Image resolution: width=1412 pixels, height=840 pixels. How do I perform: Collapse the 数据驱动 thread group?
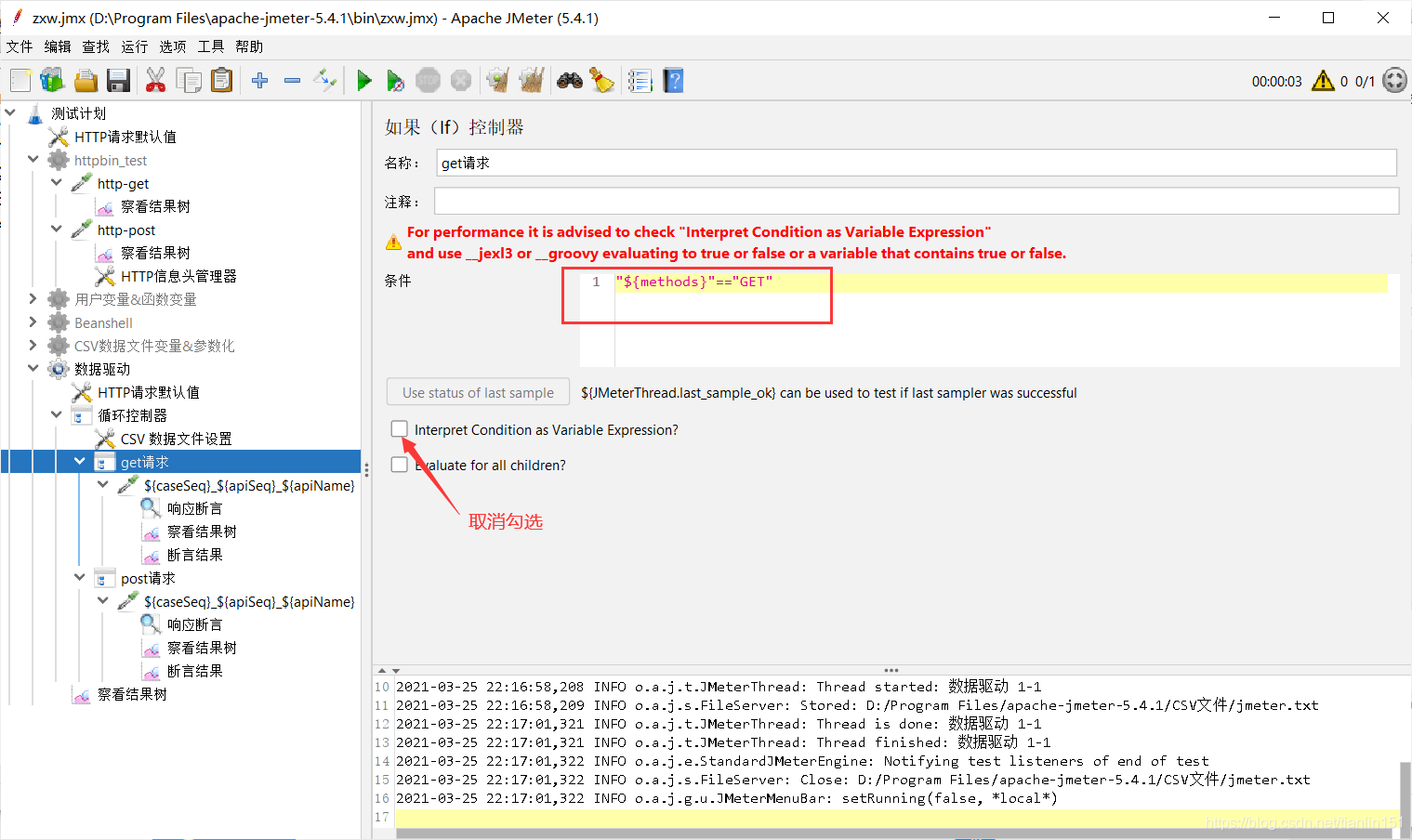click(33, 369)
